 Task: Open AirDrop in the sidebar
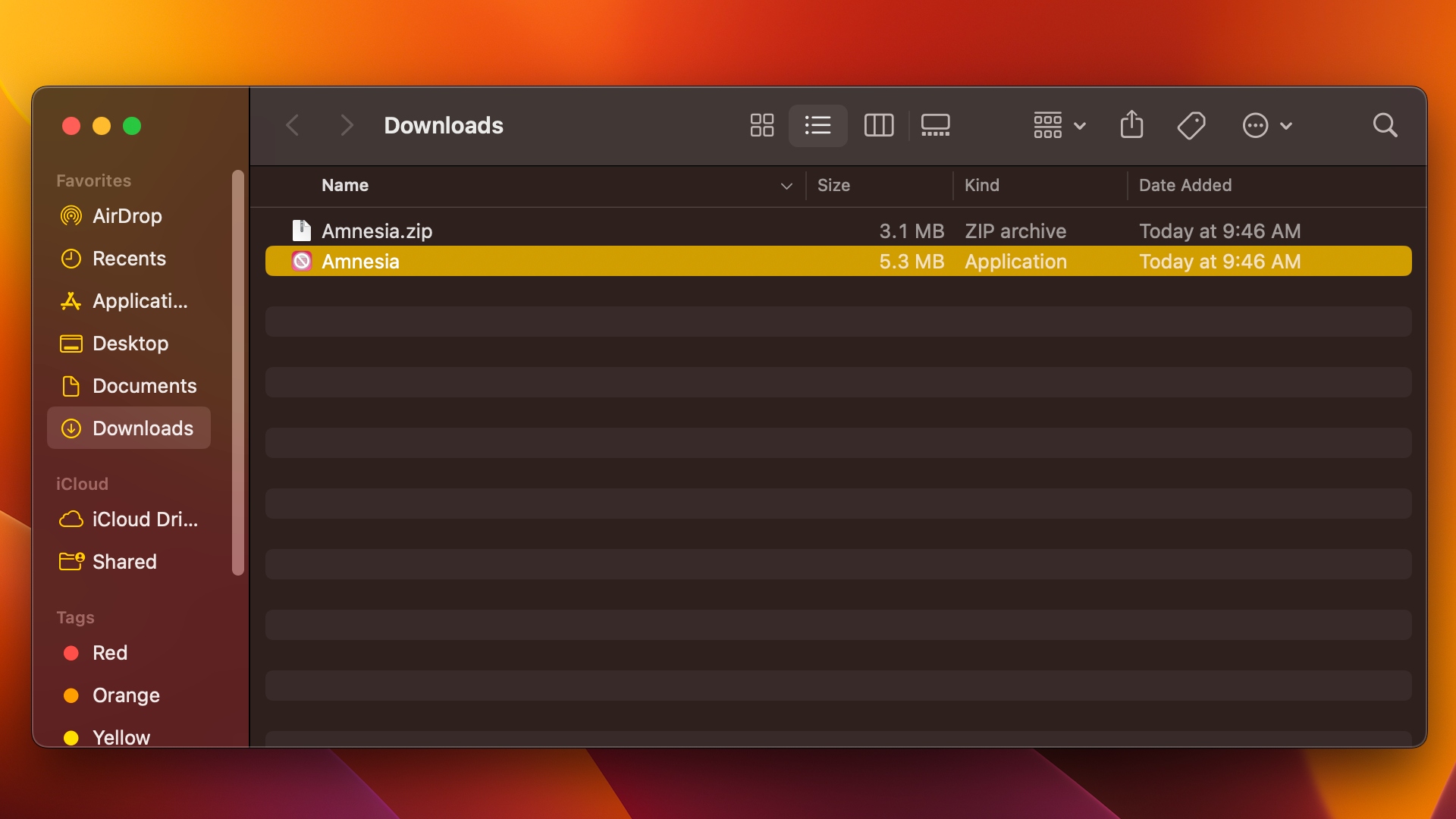click(x=129, y=216)
